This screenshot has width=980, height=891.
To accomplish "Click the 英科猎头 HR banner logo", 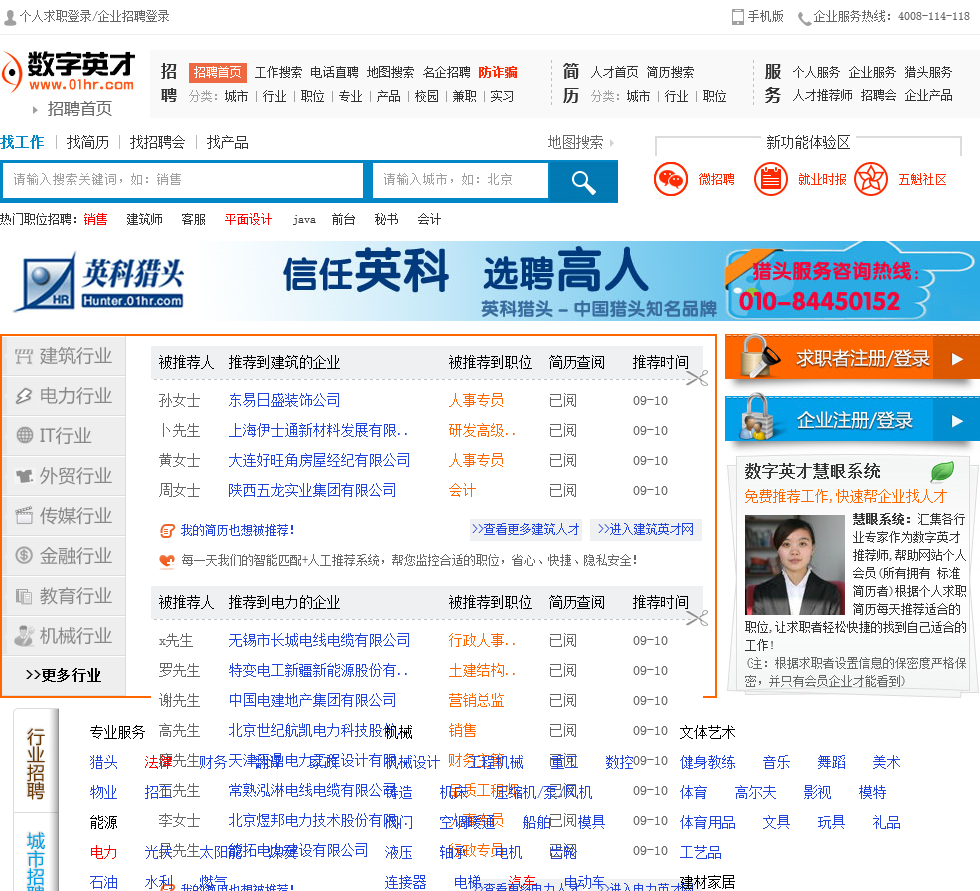I will (x=100, y=282).
